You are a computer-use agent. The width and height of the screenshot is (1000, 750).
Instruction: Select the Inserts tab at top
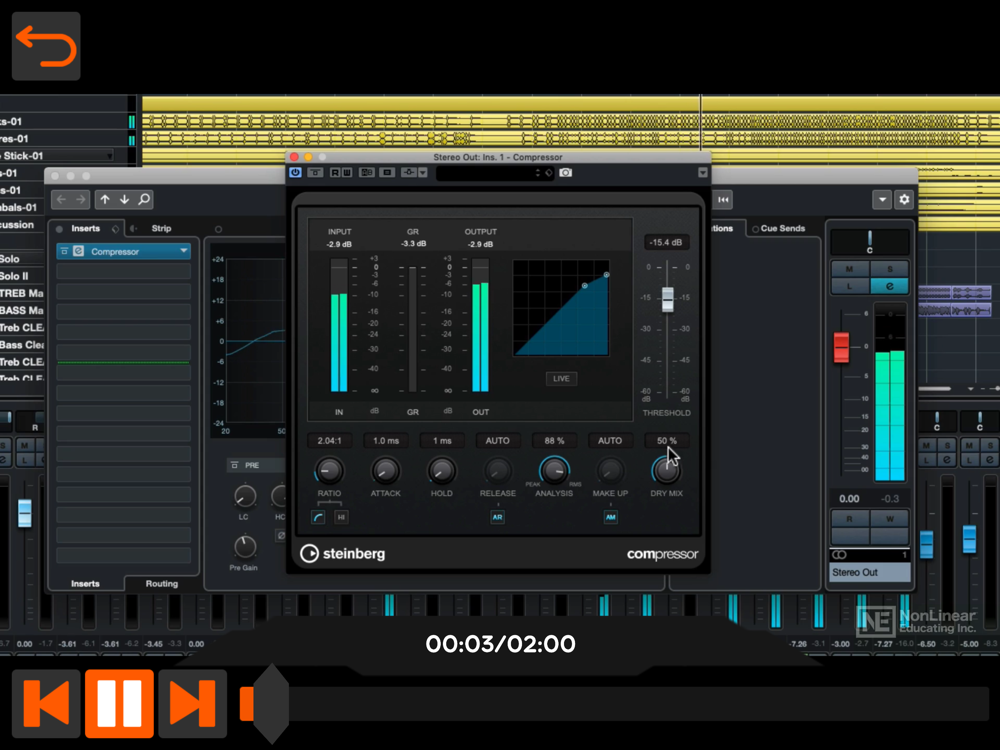click(x=85, y=228)
